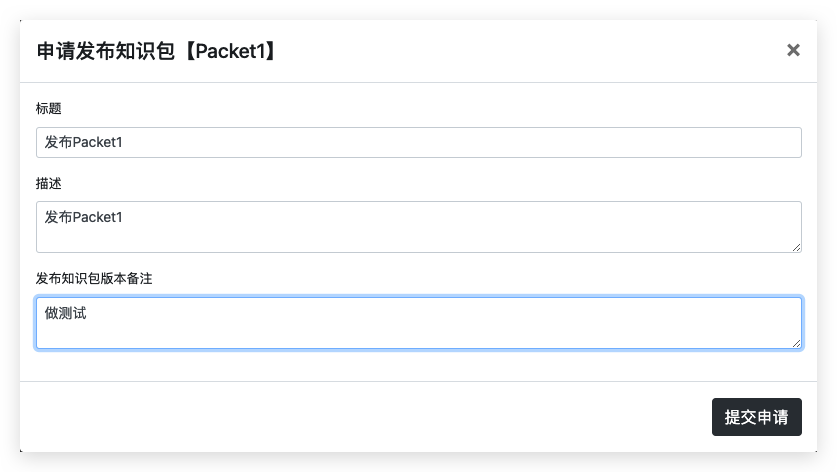Click the empty footer area left of 提交申请
The height and width of the screenshot is (472, 837).
click(360, 417)
